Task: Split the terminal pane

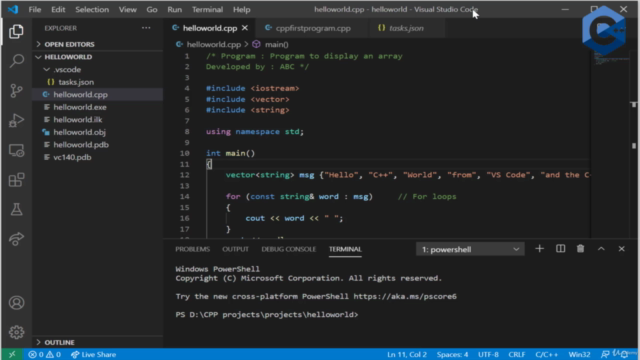Action: (x=560, y=249)
